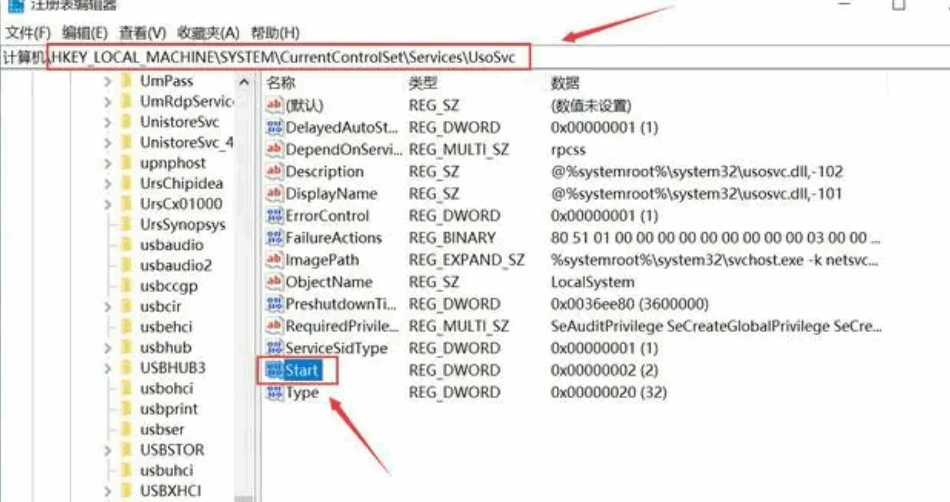Open the 查看(V) menu
Image resolution: width=950 pixels, height=502 pixels.
pos(142,32)
